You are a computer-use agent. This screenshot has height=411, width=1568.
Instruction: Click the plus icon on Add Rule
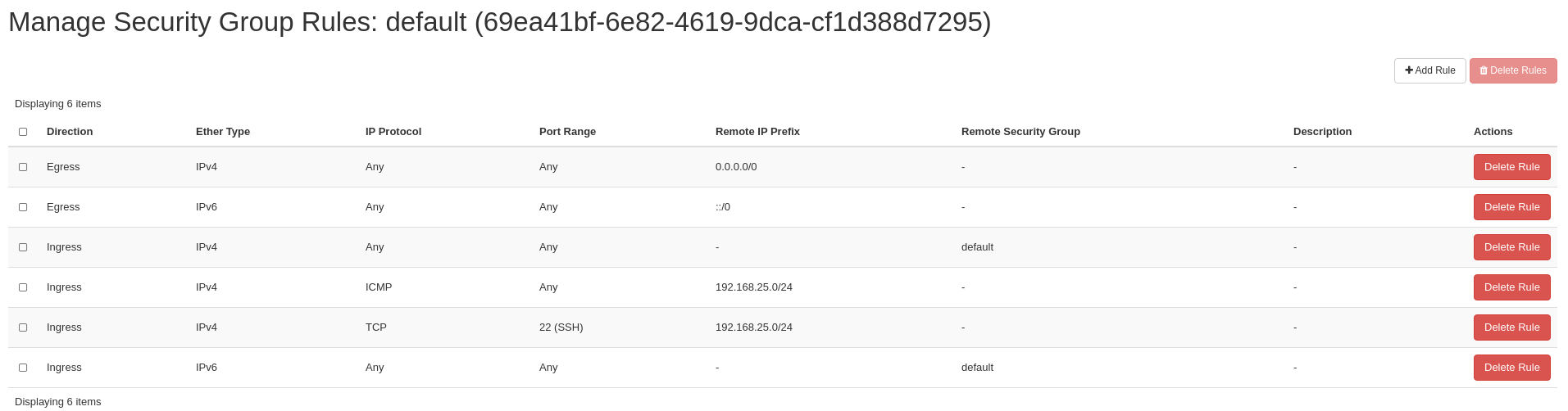1409,70
